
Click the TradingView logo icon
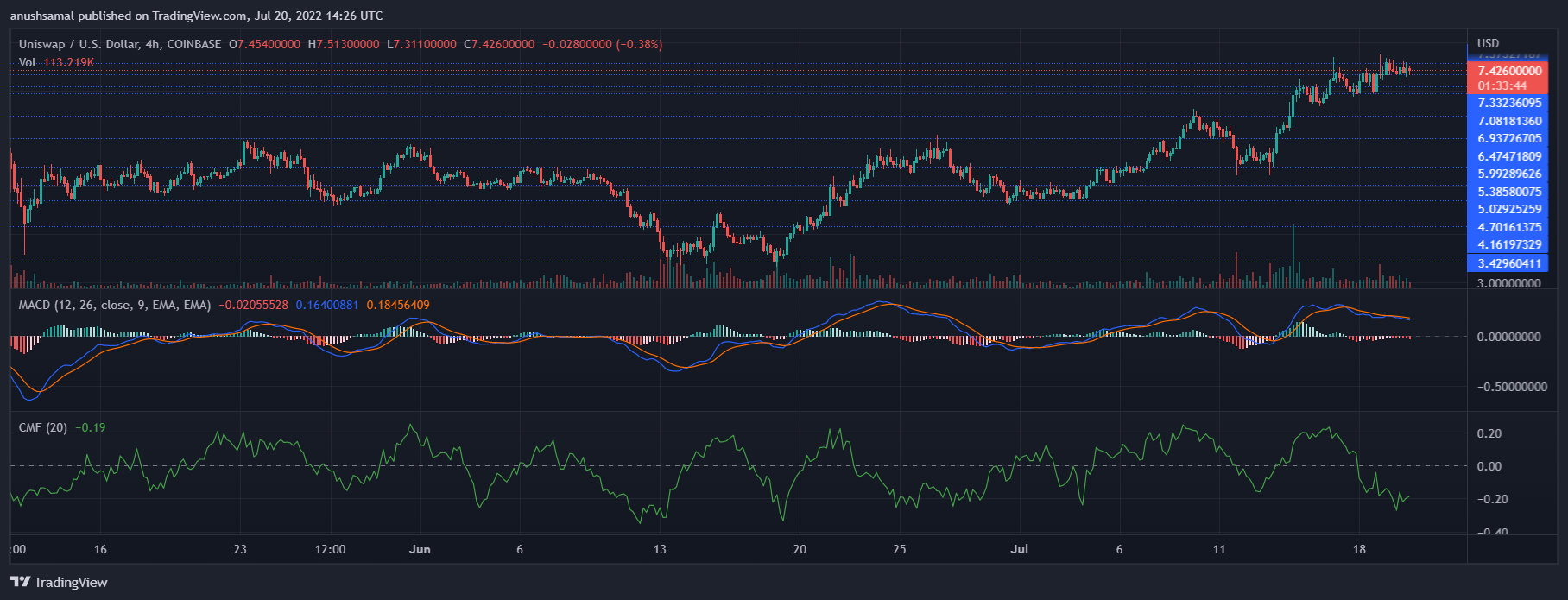[20, 582]
